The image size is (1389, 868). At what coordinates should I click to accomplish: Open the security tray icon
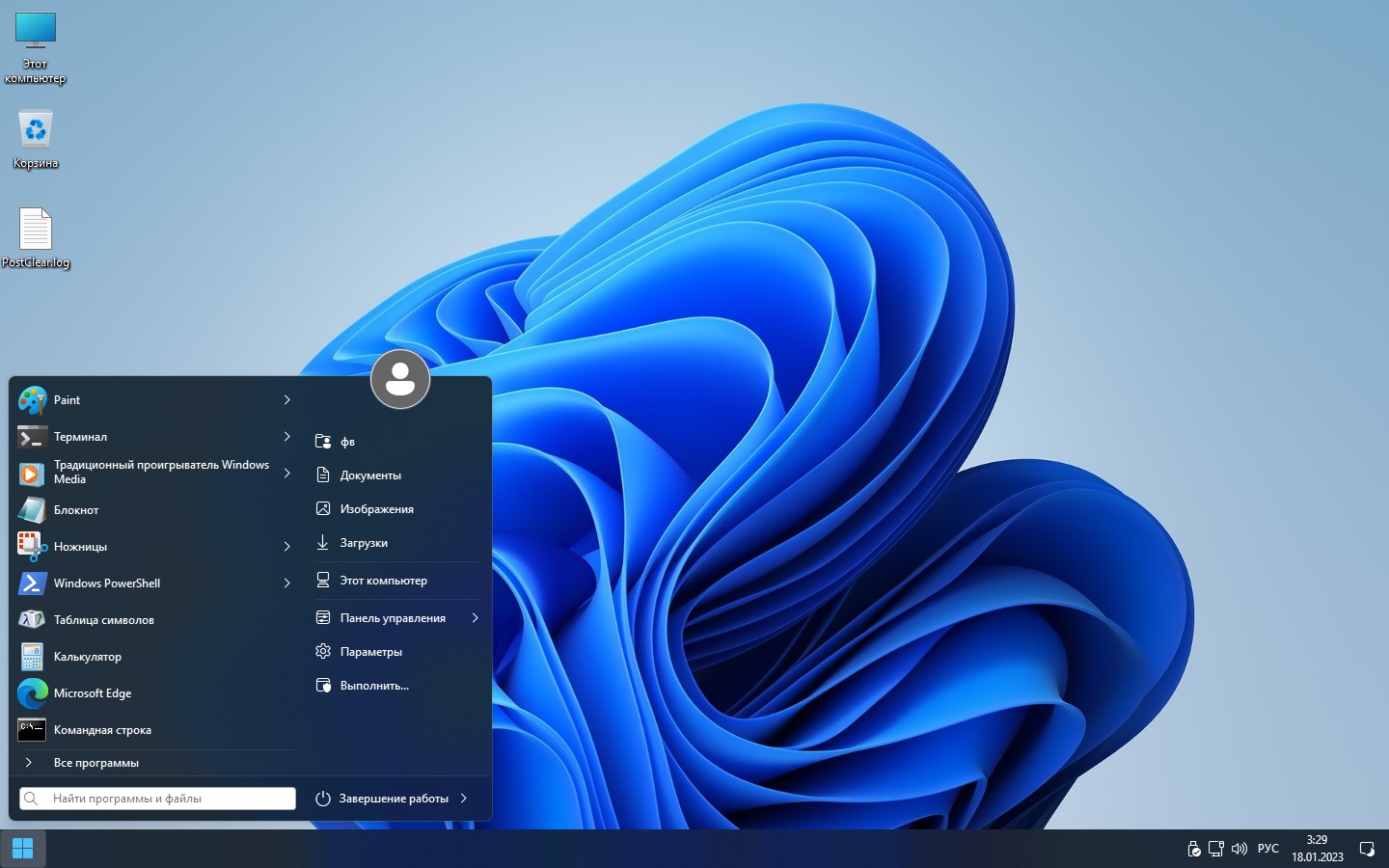tap(1194, 849)
